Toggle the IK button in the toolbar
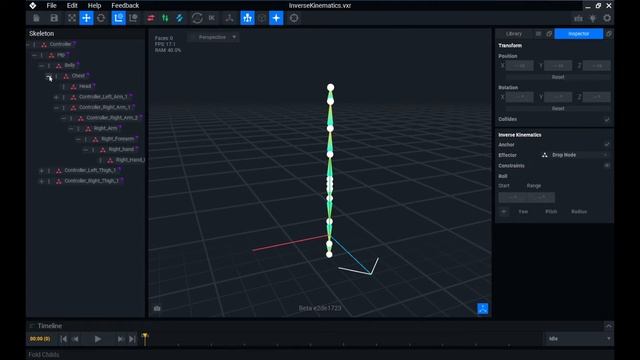The image size is (640, 360). click(x=211, y=18)
